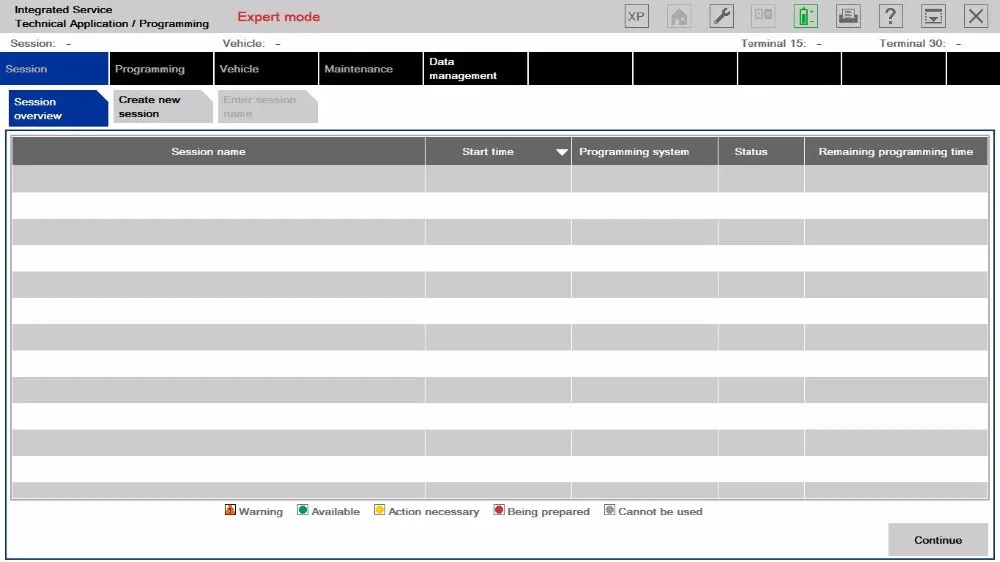Open help via question mark icon
This screenshot has height=562, width=1000.
[890, 17]
